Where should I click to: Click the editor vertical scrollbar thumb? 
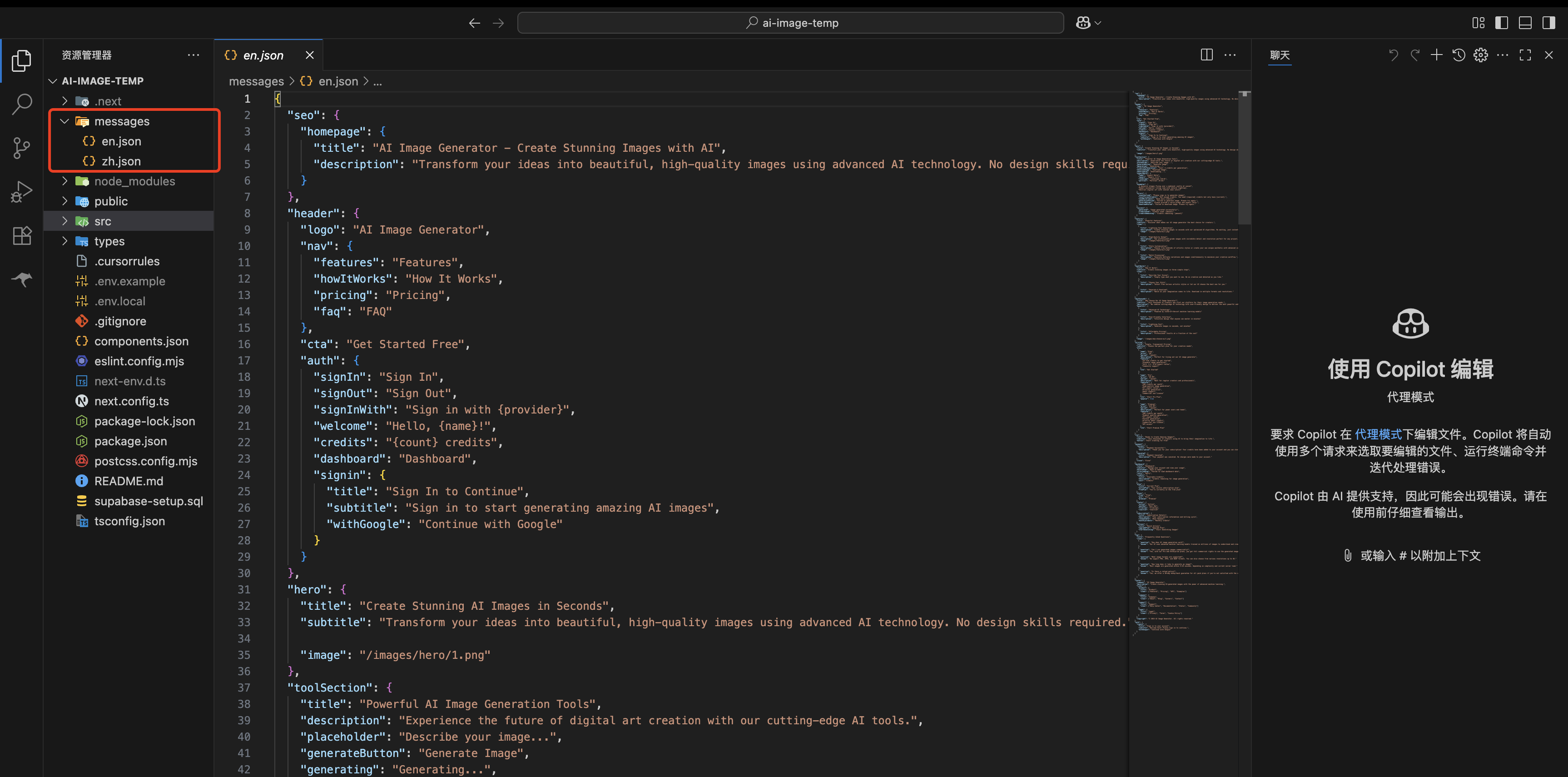[1245, 158]
